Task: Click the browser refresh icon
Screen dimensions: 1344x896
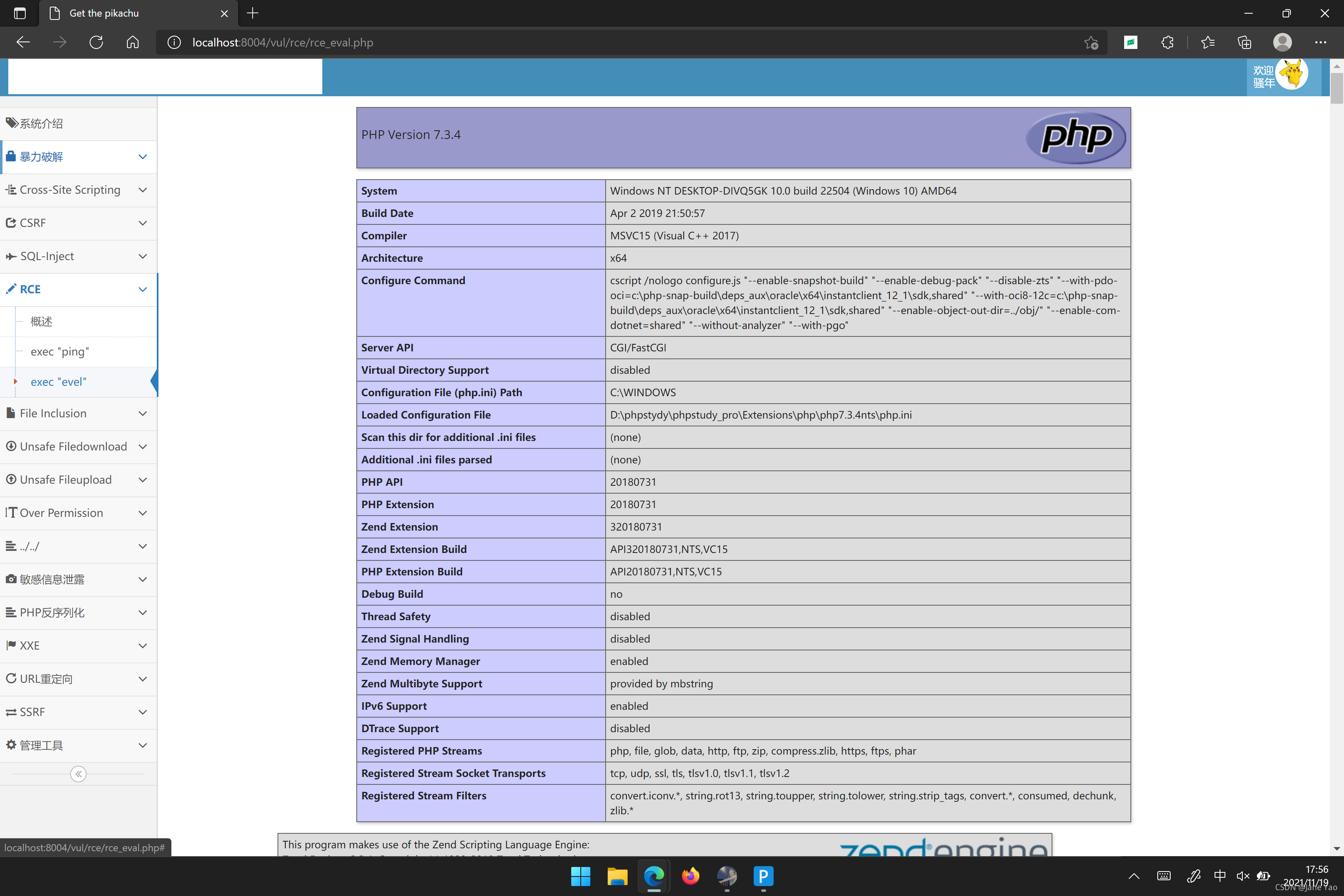Action: (x=96, y=42)
